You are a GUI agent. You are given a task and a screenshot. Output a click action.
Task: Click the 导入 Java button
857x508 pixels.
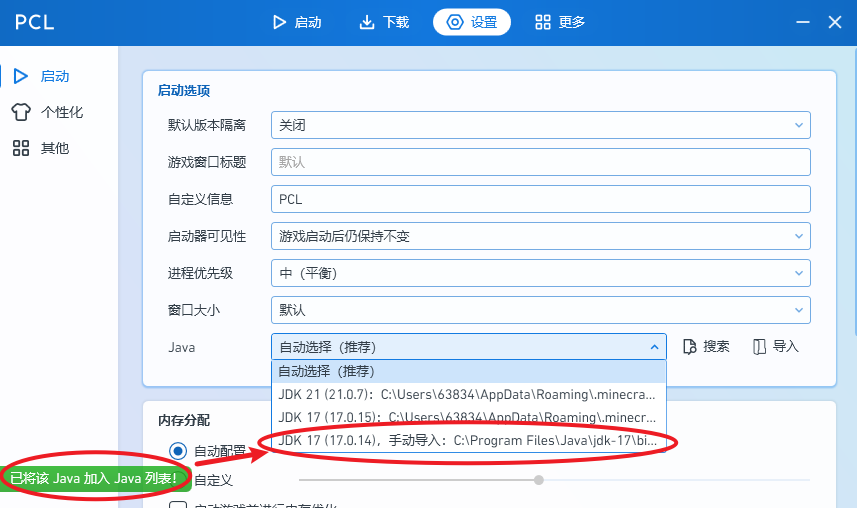pyautogui.click(x=776, y=347)
